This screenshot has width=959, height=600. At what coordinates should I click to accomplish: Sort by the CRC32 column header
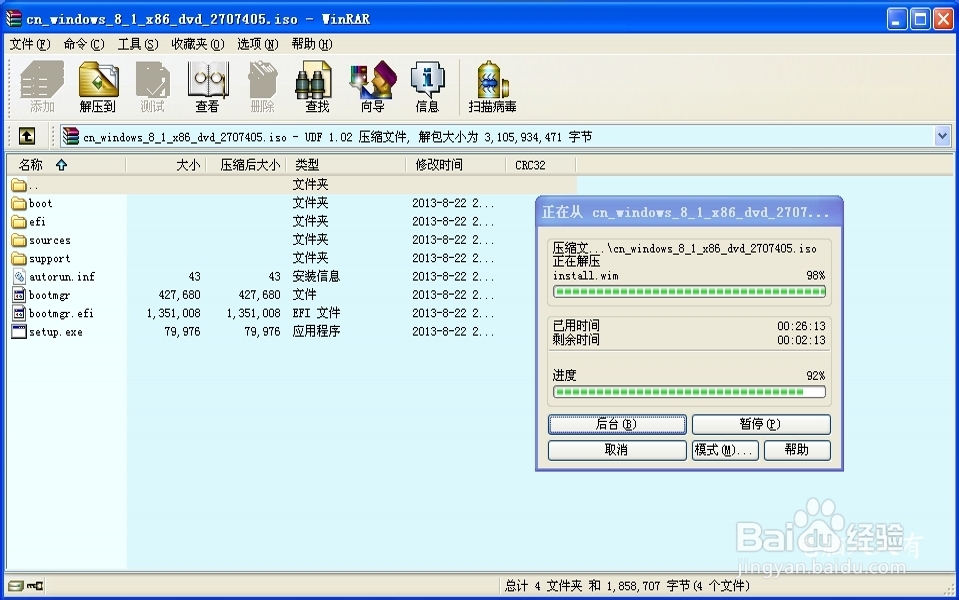tap(541, 165)
